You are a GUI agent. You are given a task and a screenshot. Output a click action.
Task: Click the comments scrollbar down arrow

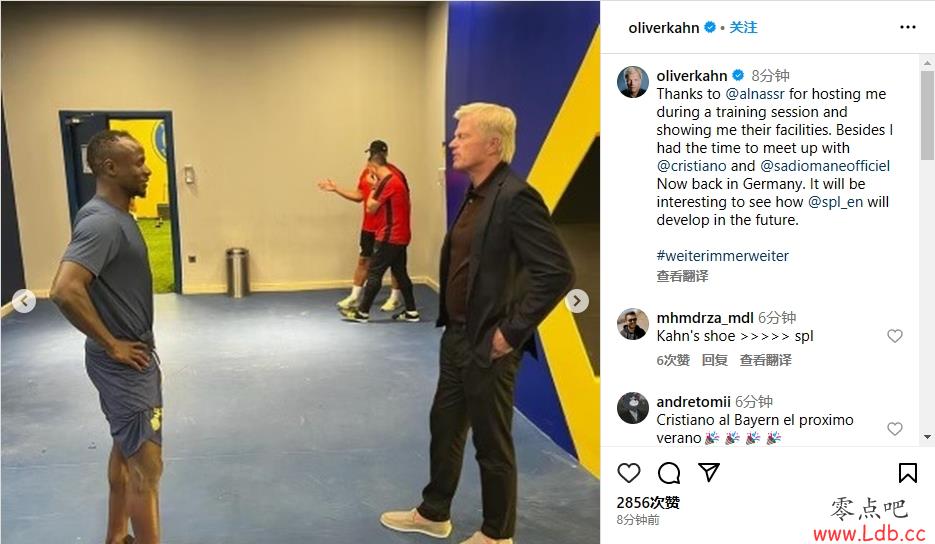click(x=927, y=437)
